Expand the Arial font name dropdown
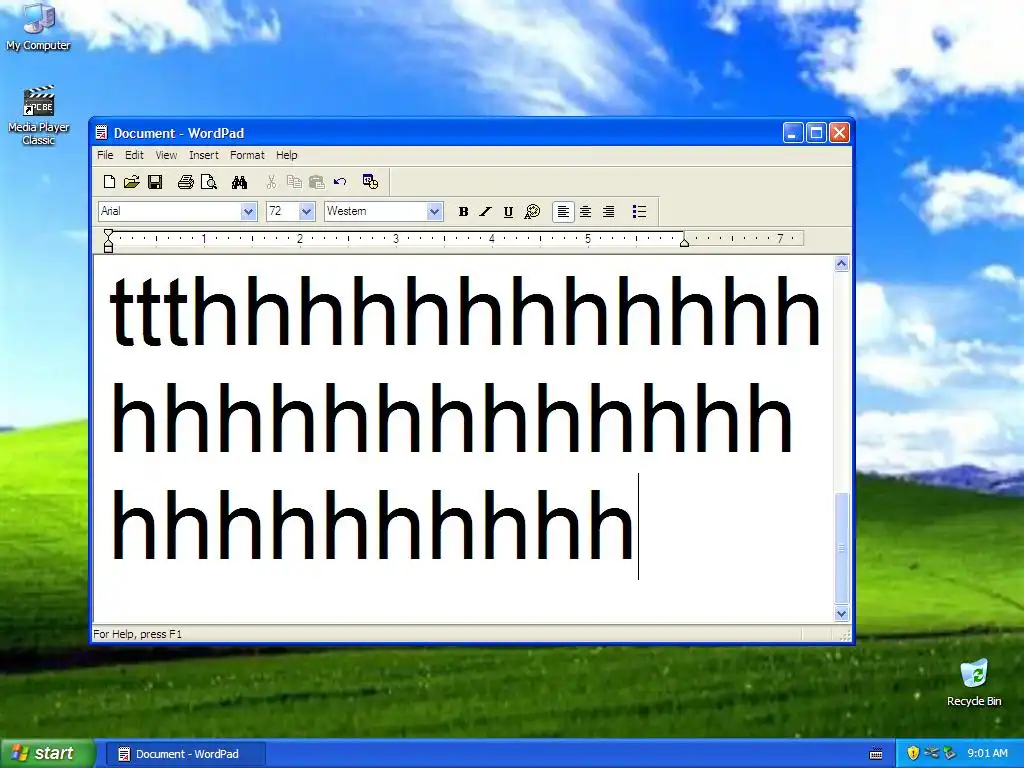 click(248, 212)
